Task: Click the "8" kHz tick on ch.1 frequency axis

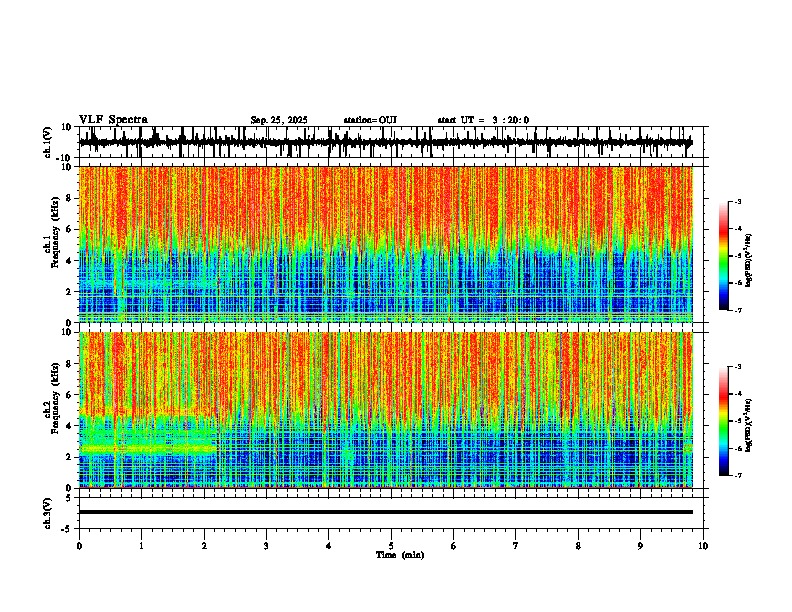Action: point(70,198)
